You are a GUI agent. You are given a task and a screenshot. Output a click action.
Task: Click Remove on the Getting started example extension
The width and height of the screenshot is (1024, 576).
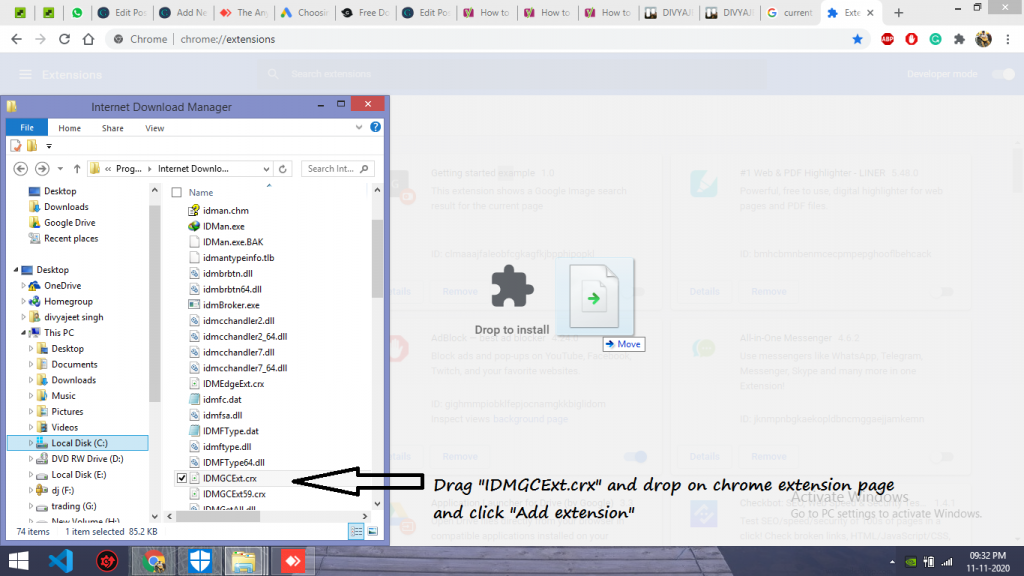460,291
